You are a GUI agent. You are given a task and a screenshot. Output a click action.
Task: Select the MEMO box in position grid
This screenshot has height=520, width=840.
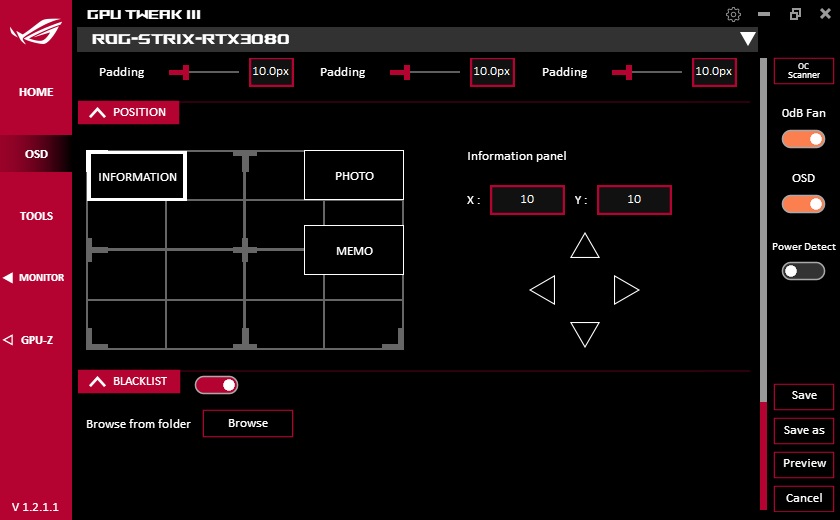[x=354, y=250]
